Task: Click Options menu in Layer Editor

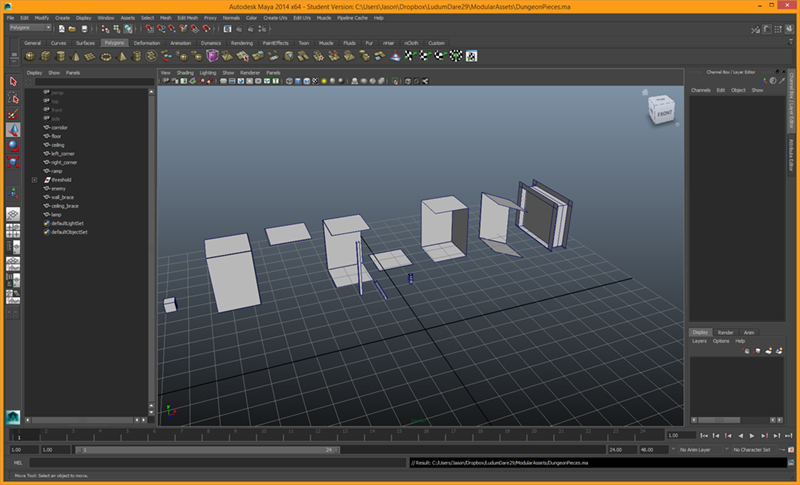Action: [721, 341]
